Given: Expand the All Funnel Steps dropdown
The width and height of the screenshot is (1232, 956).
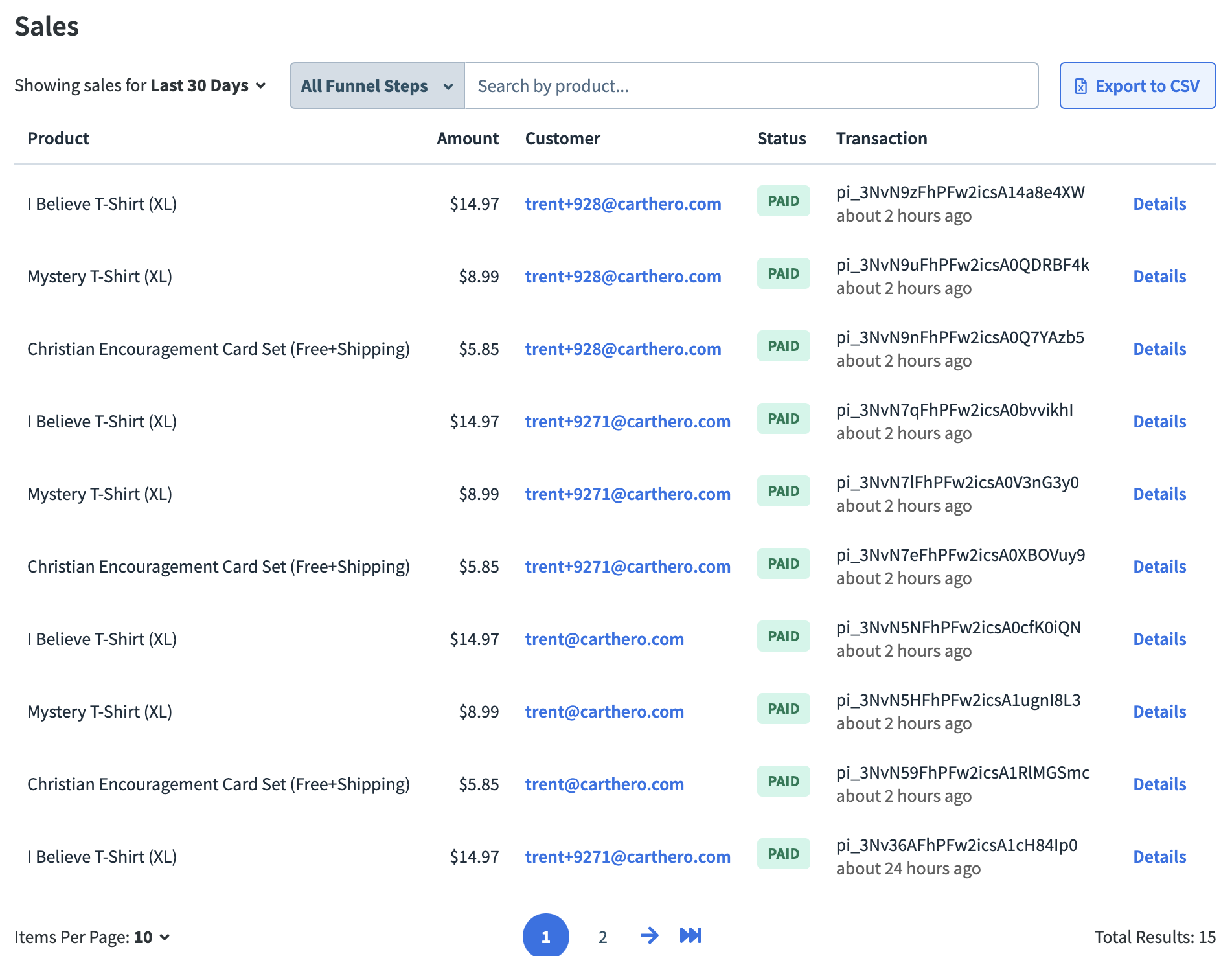Looking at the screenshot, I should click(377, 85).
